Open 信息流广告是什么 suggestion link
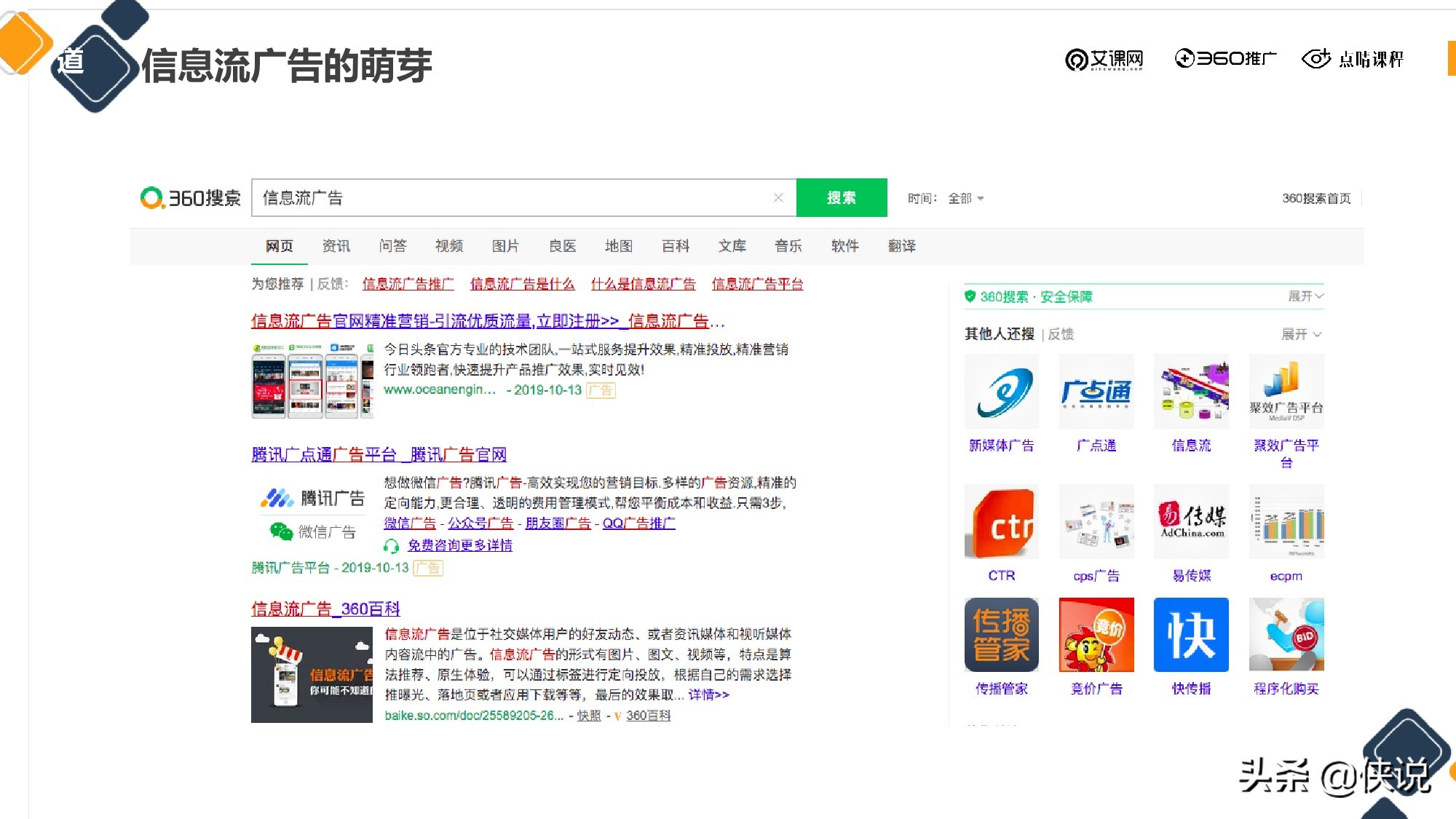This screenshot has height=819, width=1456. [522, 284]
